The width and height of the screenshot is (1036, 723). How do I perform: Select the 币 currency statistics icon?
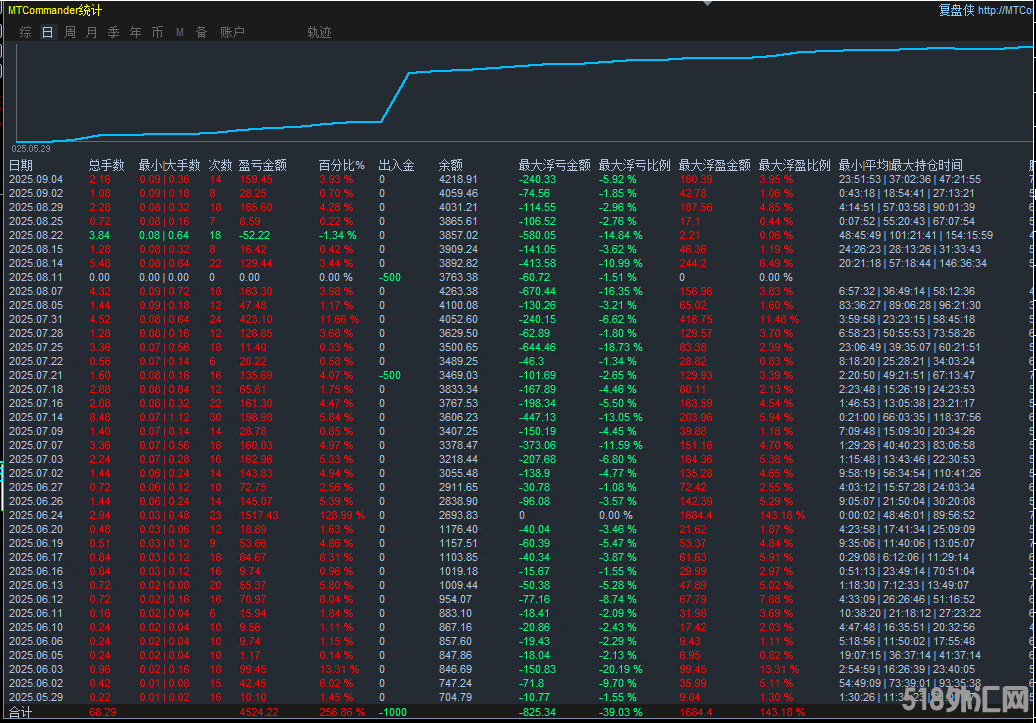point(157,31)
